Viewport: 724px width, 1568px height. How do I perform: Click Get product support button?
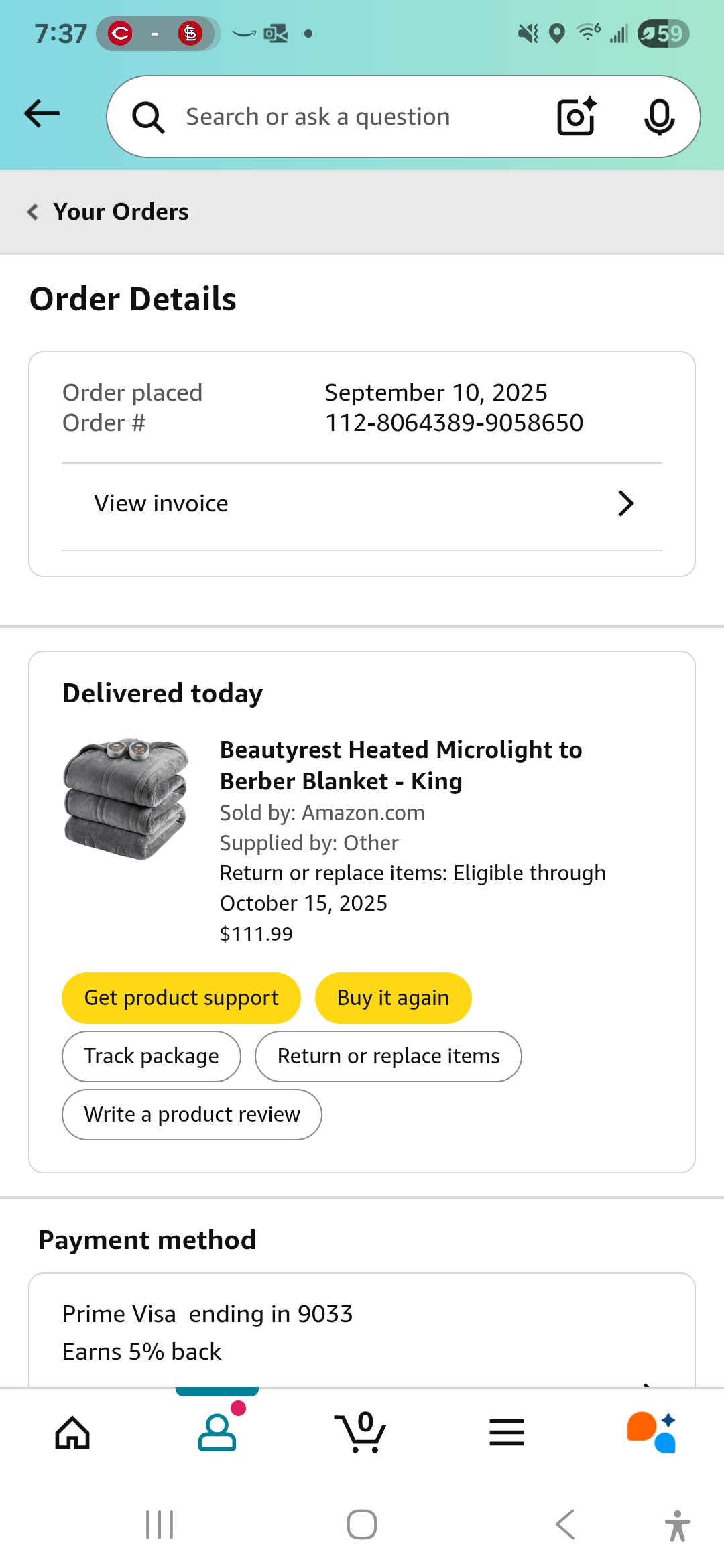click(181, 998)
